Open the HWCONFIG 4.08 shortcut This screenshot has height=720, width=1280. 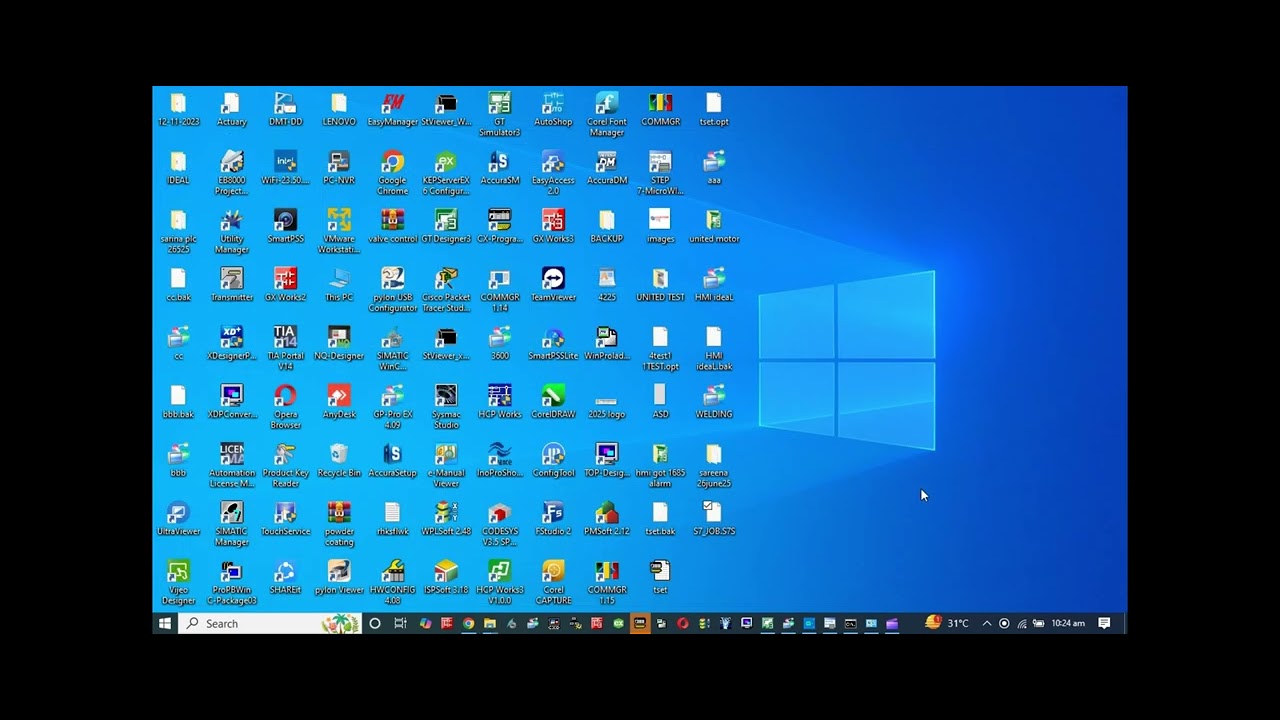pyautogui.click(x=392, y=583)
